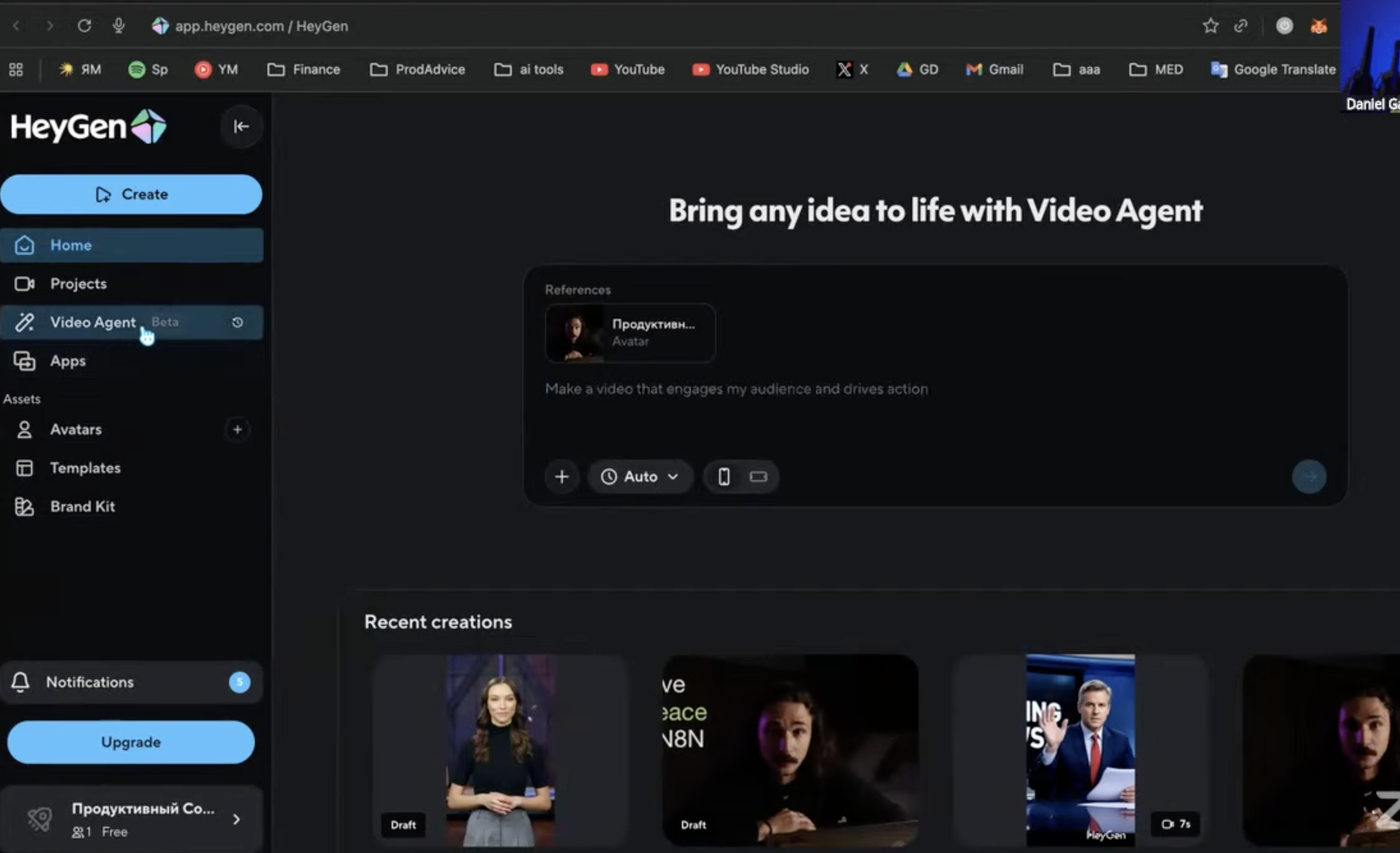Submit prompt with arrow send button

[1309, 477]
